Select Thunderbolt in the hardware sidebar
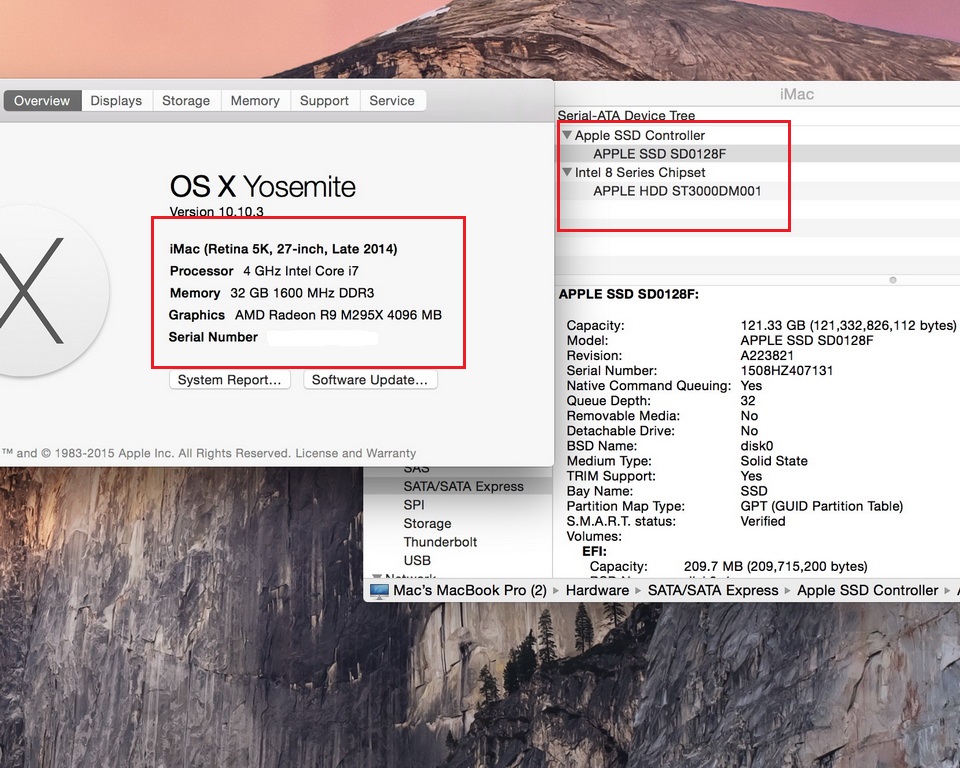The width and height of the screenshot is (960, 768). tap(440, 542)
